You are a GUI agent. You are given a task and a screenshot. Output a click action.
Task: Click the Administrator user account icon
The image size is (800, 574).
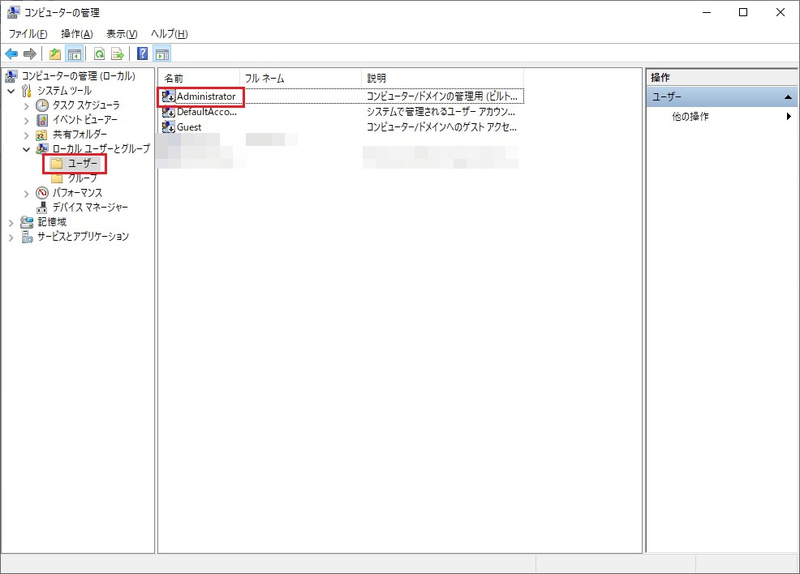pyautogui.click(x=168, y=96)
